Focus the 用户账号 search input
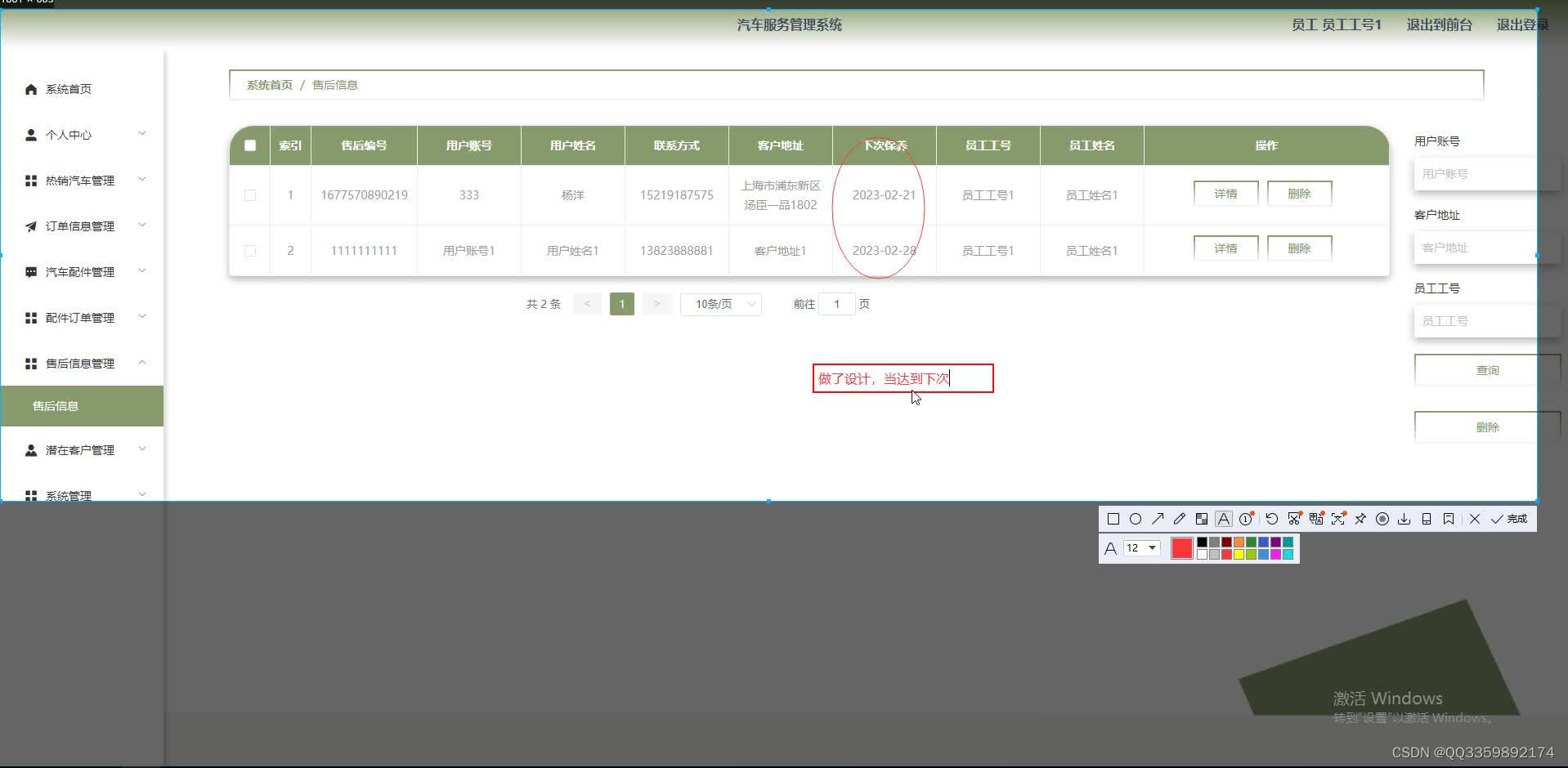 coord(1487,174)
